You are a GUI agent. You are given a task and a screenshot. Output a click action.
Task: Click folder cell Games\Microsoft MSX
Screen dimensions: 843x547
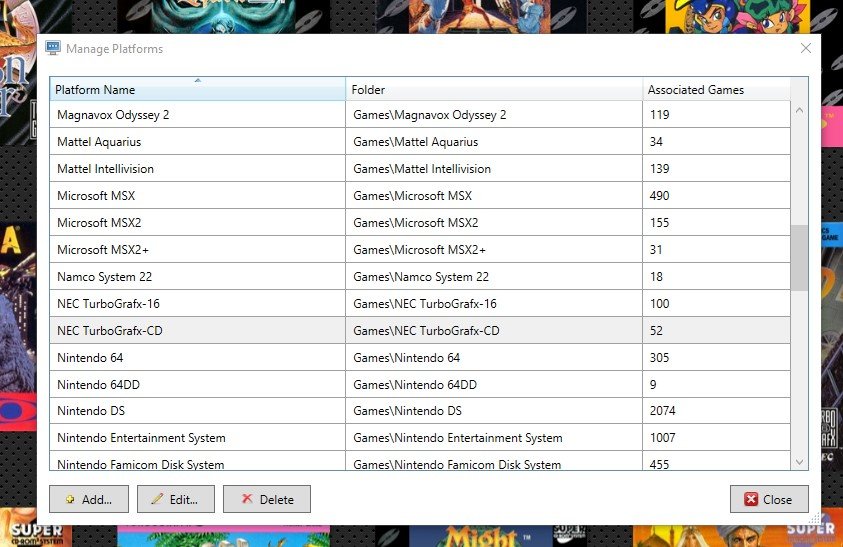point(494,195)
